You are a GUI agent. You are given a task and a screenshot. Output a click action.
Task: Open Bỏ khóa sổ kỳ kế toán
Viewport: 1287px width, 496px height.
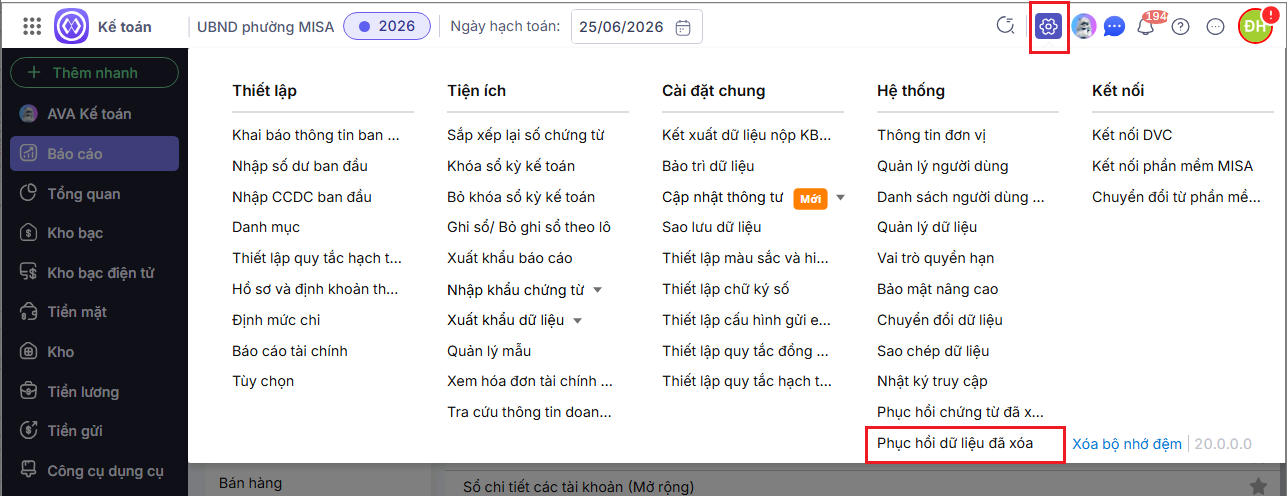tap(521, 197)
